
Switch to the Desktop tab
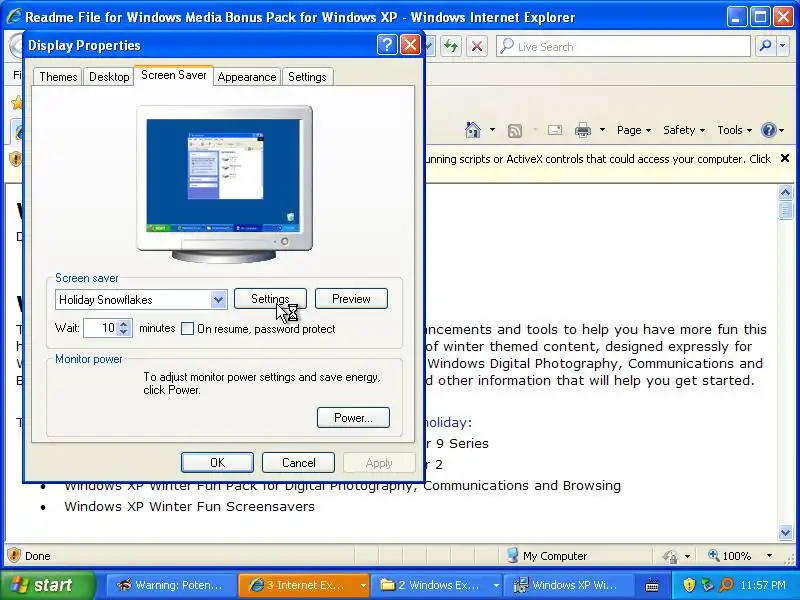pos(109,77)
